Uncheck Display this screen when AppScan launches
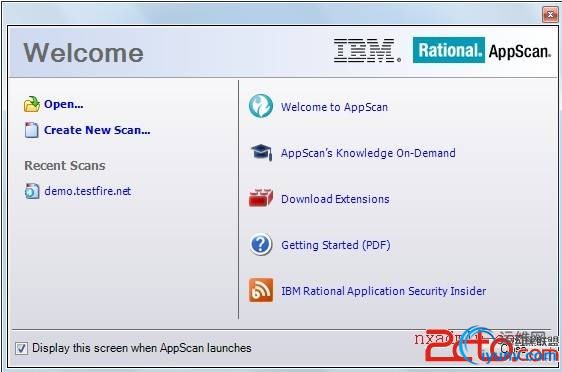 click(x=21, y=348)
